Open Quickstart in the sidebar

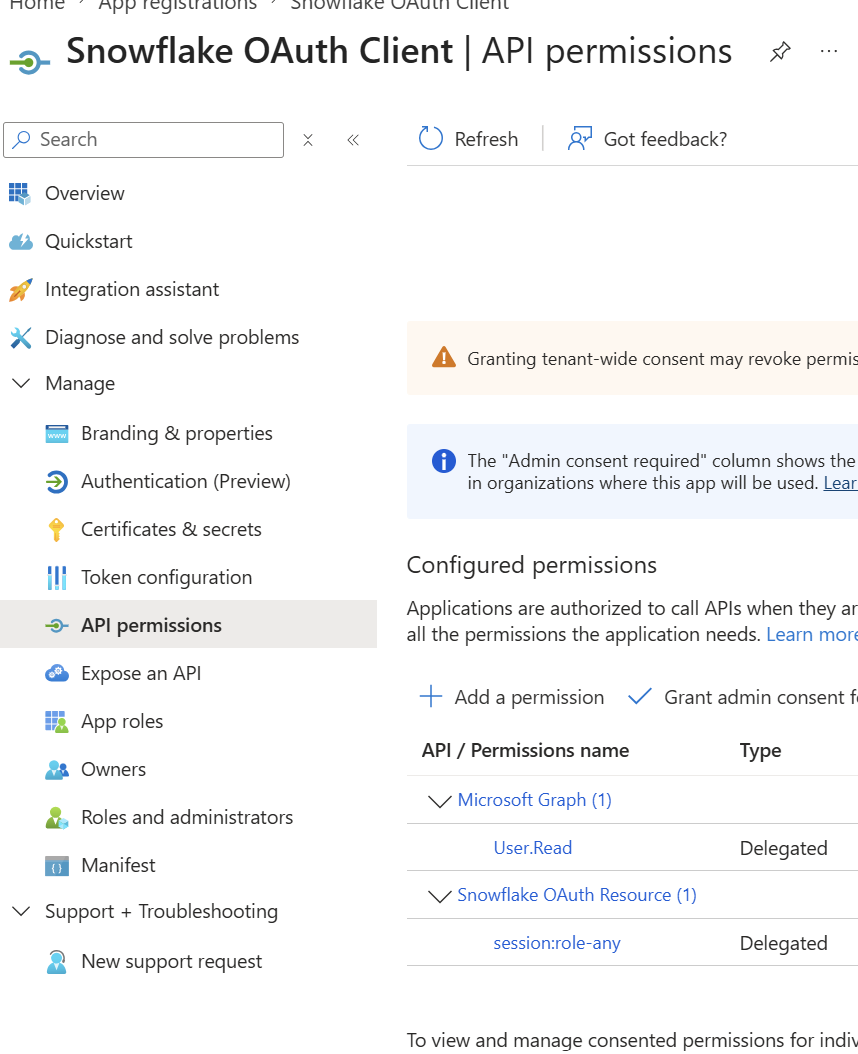[x=89, y=241]
